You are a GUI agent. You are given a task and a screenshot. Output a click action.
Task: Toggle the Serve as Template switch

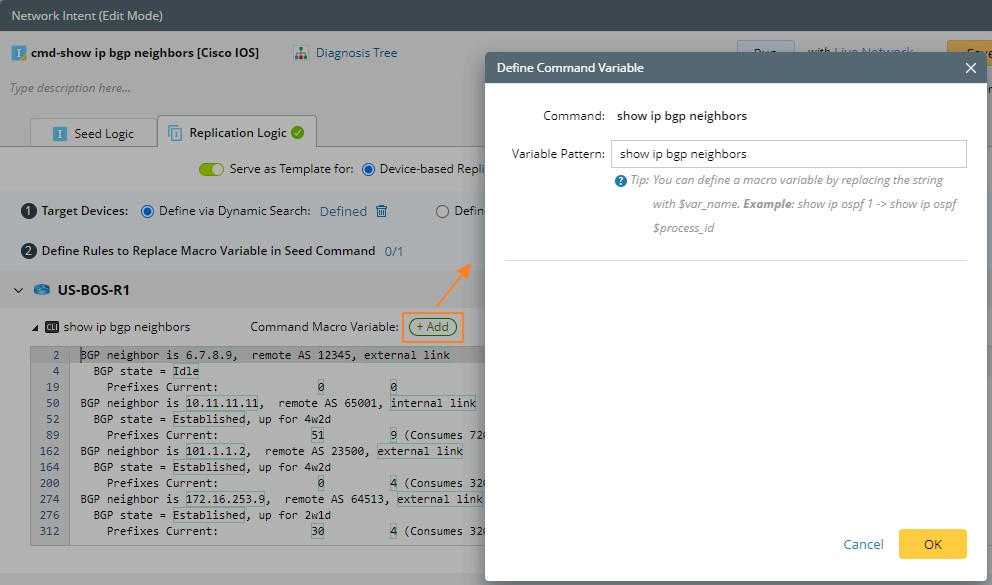point(211,169)
